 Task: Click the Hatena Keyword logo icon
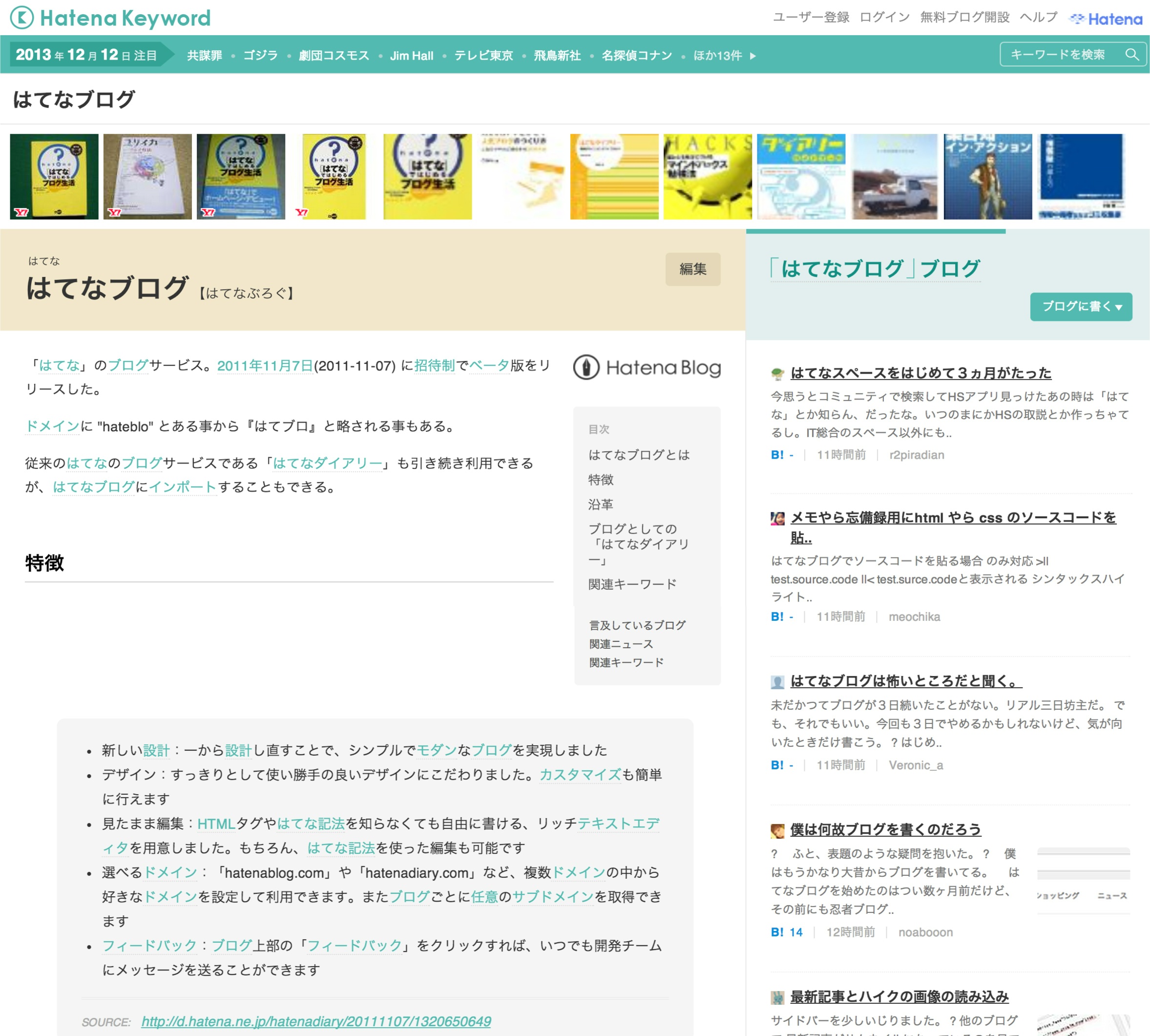(22, 18)
